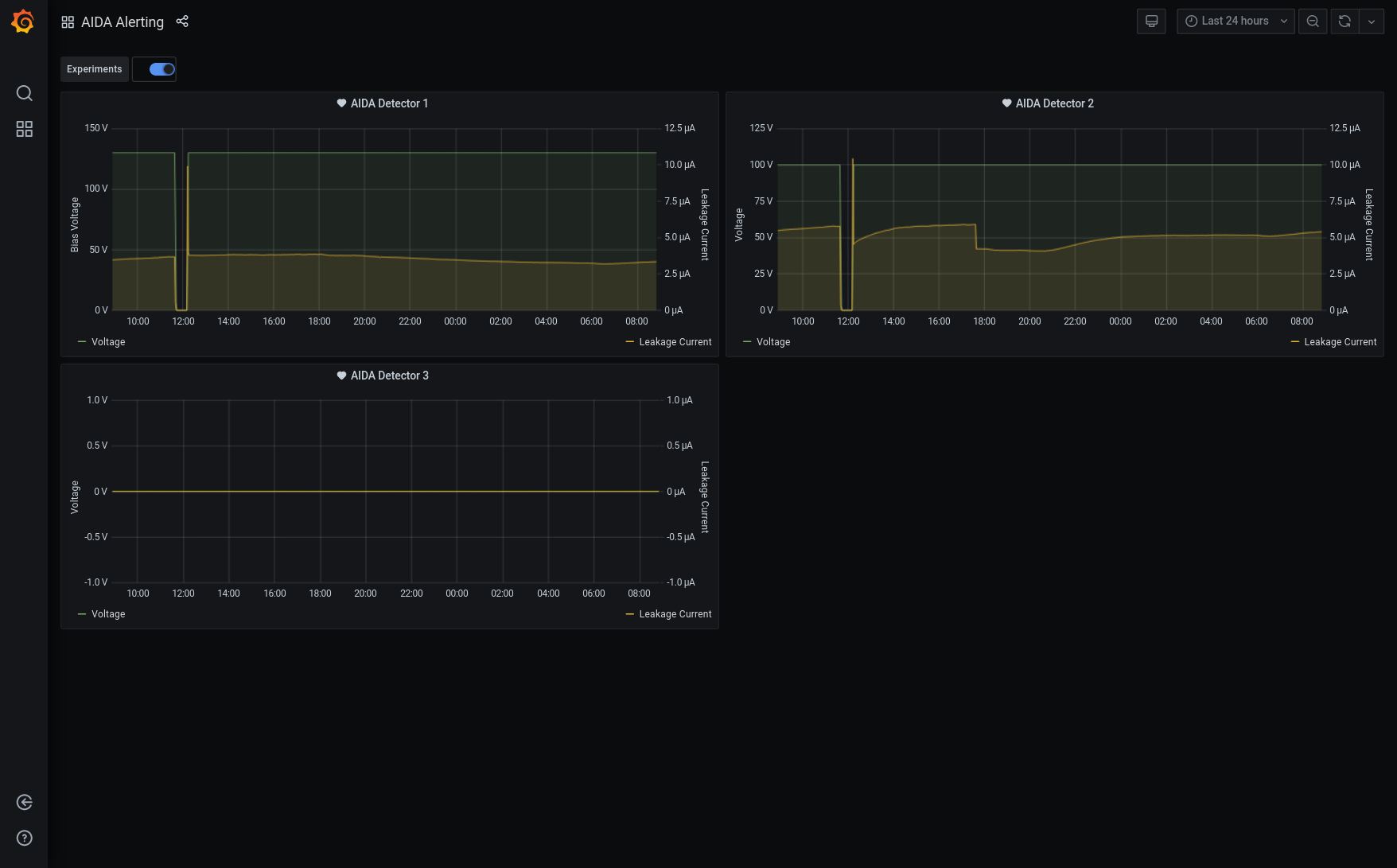Click the Experiments label
This screenshot has width=1397, height=868.
tap(94, 69)
